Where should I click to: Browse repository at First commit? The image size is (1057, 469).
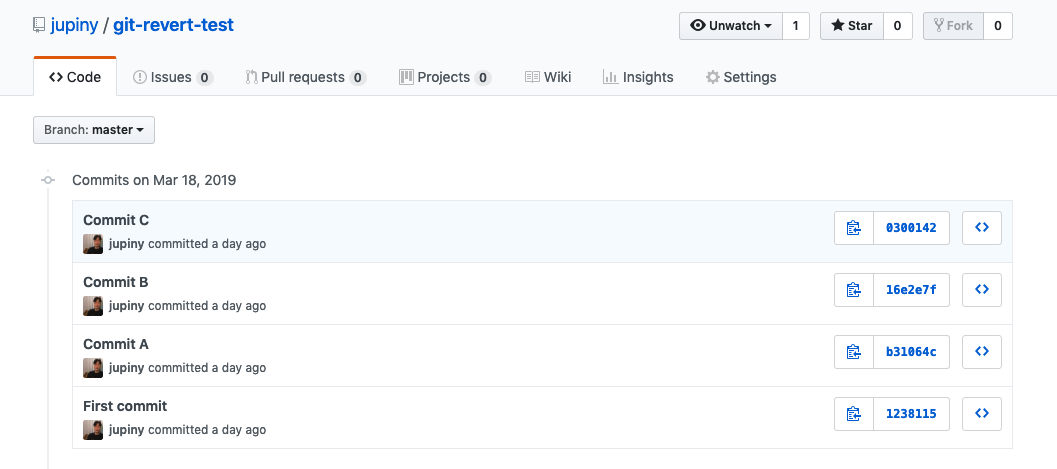click(982, 414)
